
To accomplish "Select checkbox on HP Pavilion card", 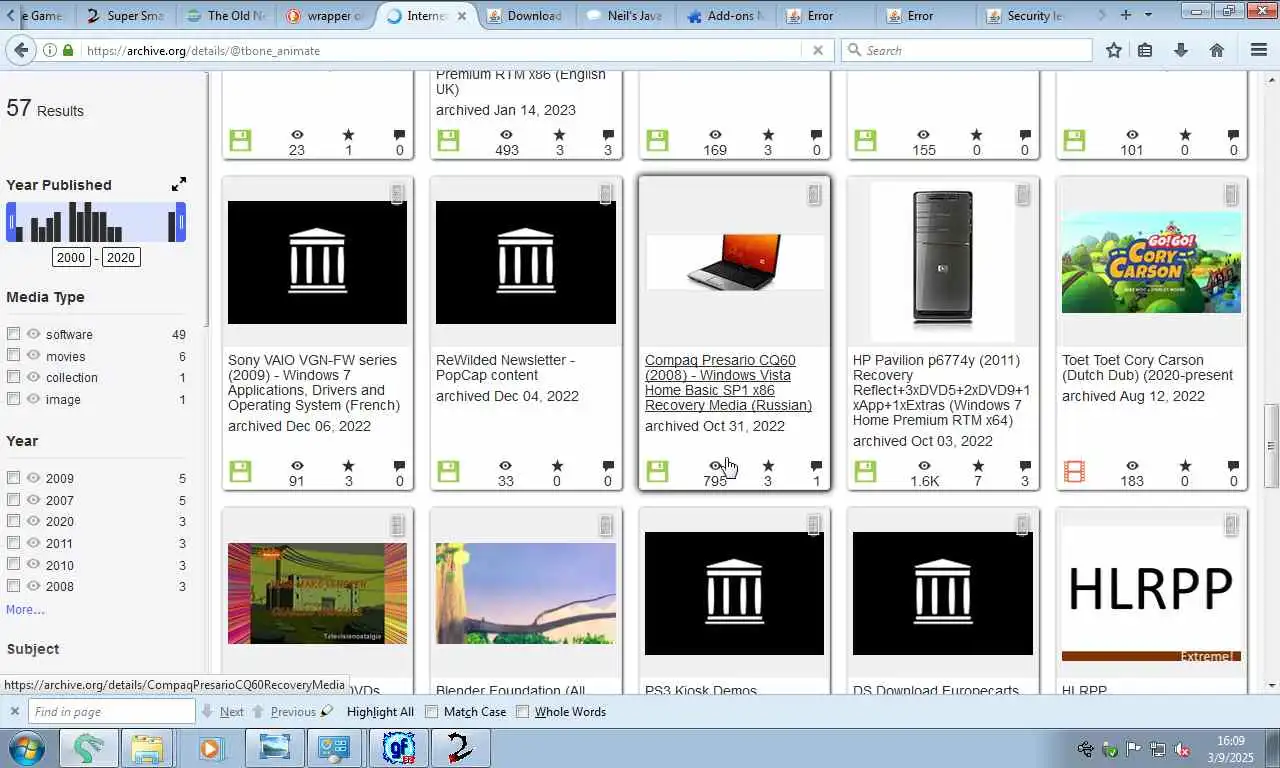I will [x=1022, y=194].
